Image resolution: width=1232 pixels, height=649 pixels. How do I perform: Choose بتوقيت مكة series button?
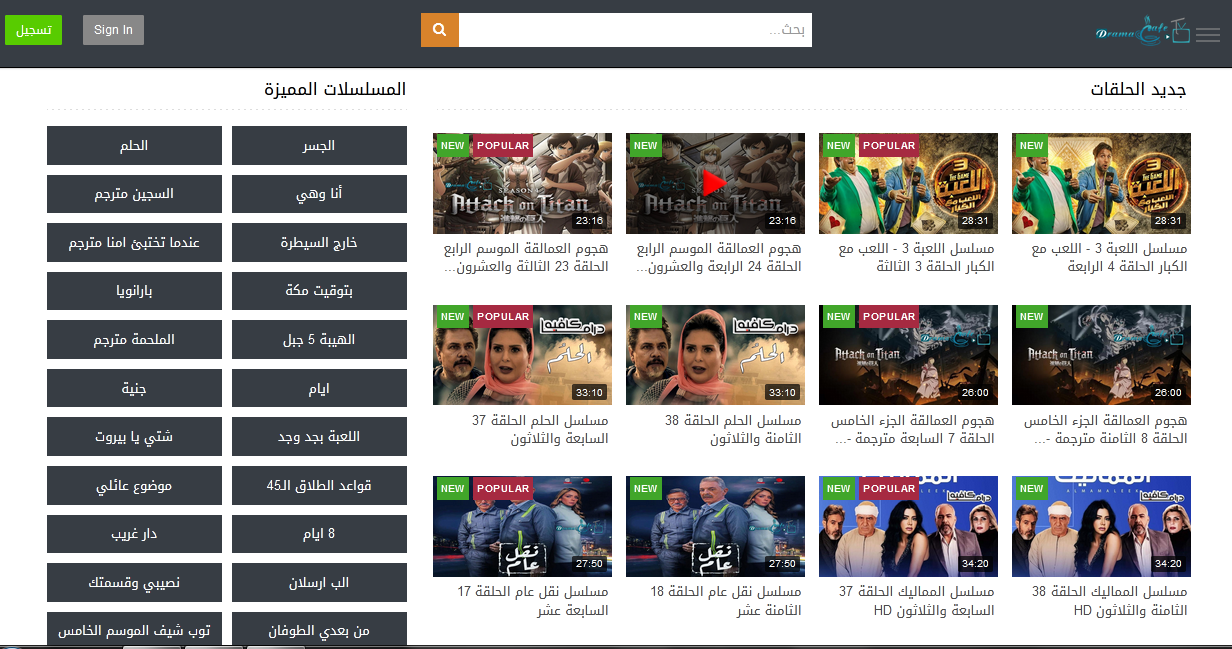point(319,291)
